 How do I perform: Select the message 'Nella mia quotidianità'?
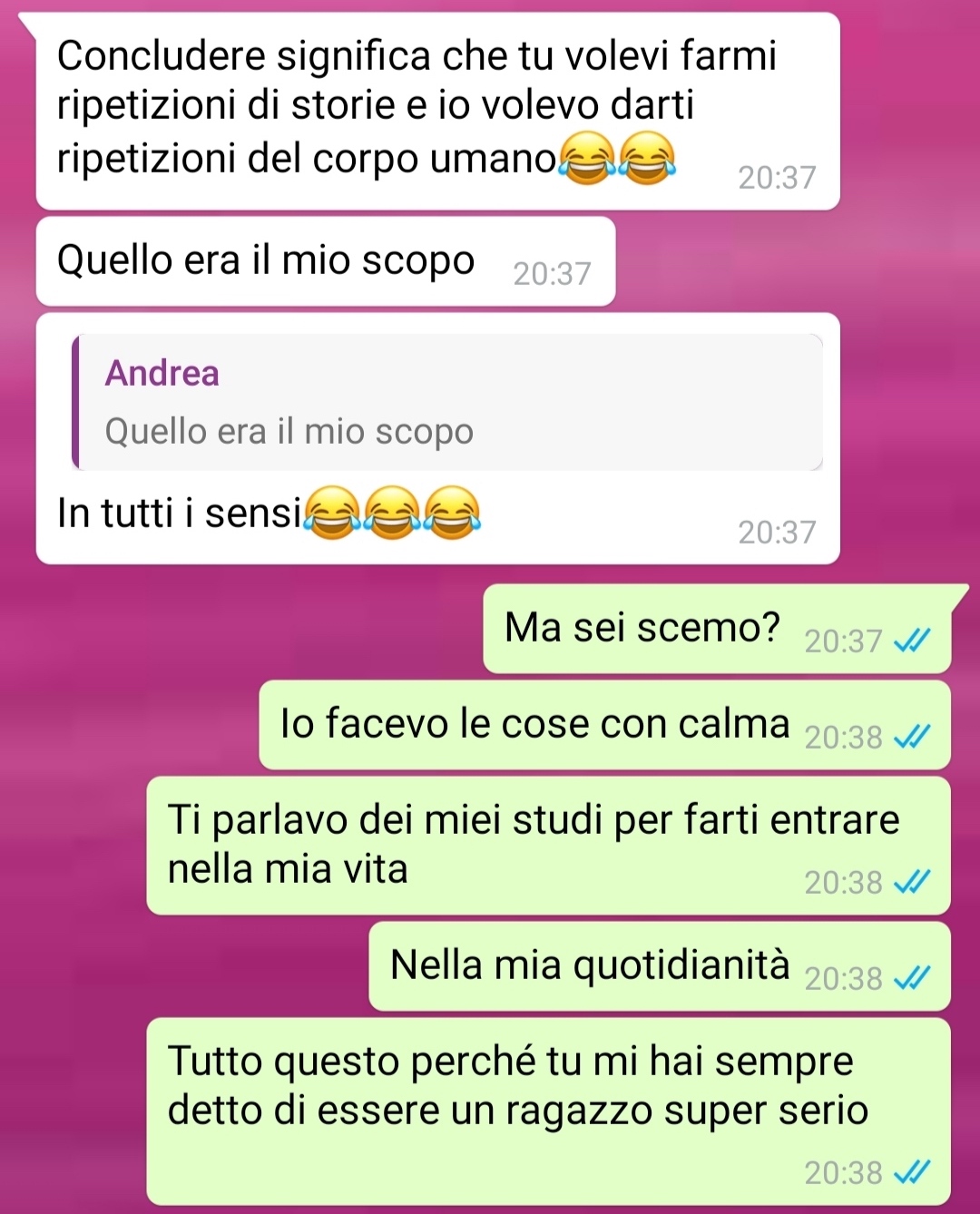(x=660, y=966)
